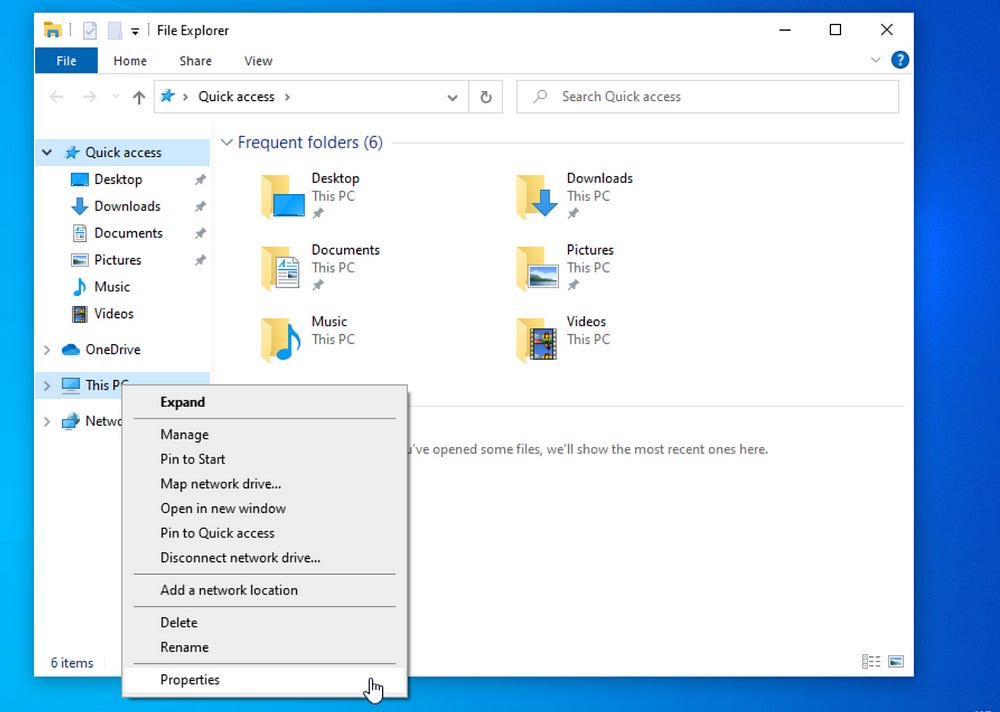Screen dimensions: 1000x712
Task: Click Quick access text in address bar
Action: (236, 96)
